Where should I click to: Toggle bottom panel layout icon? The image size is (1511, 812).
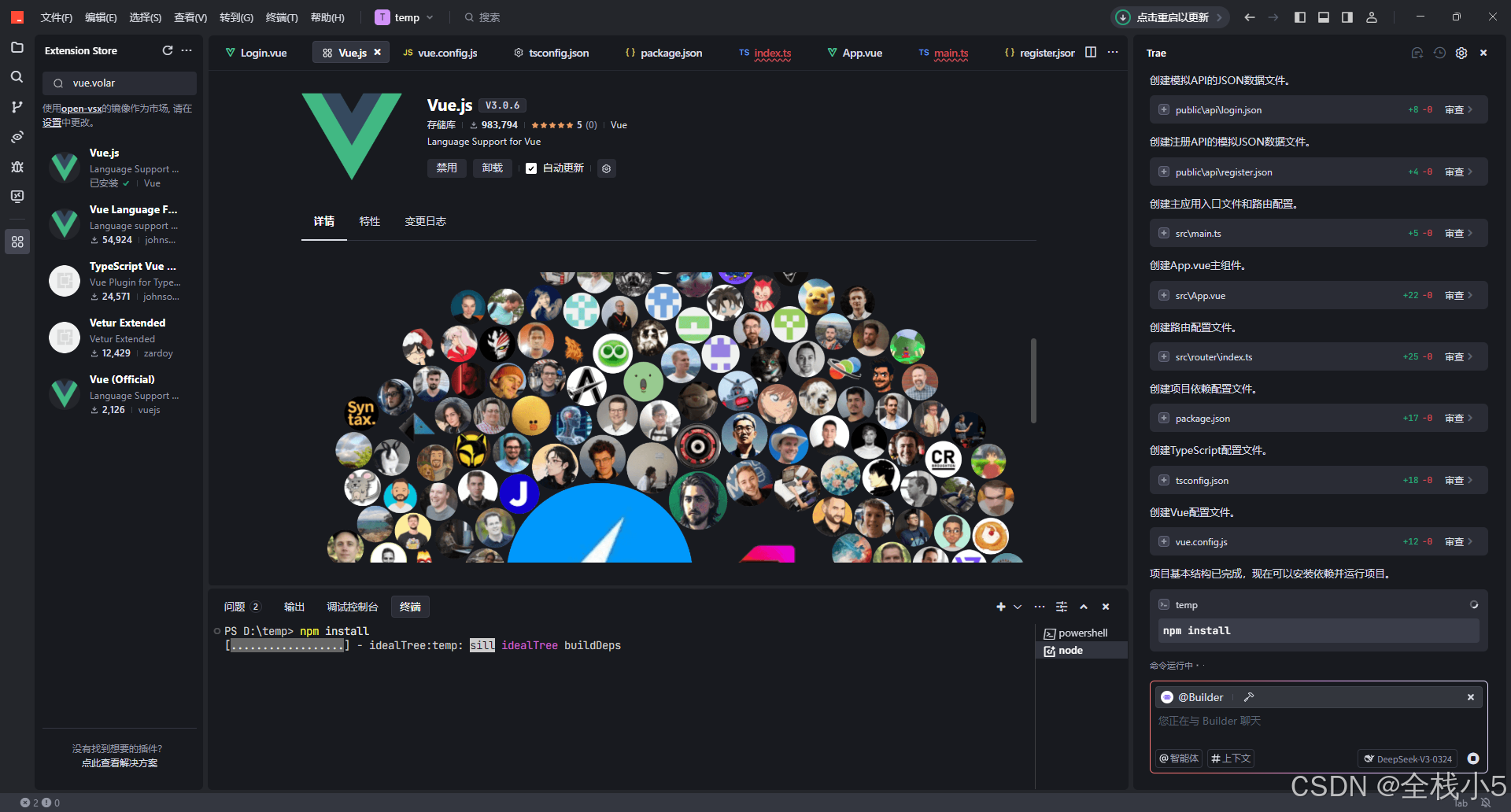[x=1324, y=17]
